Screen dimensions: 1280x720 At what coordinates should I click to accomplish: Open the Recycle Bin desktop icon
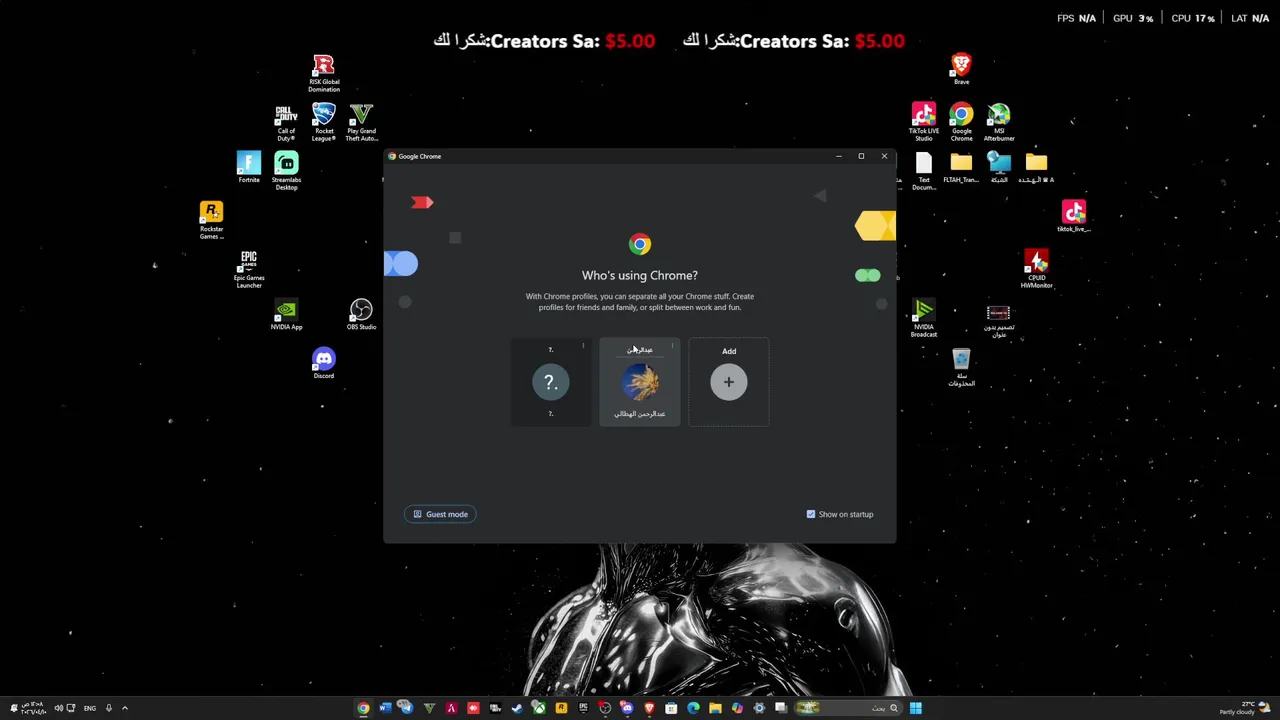[x=961, y=367]
